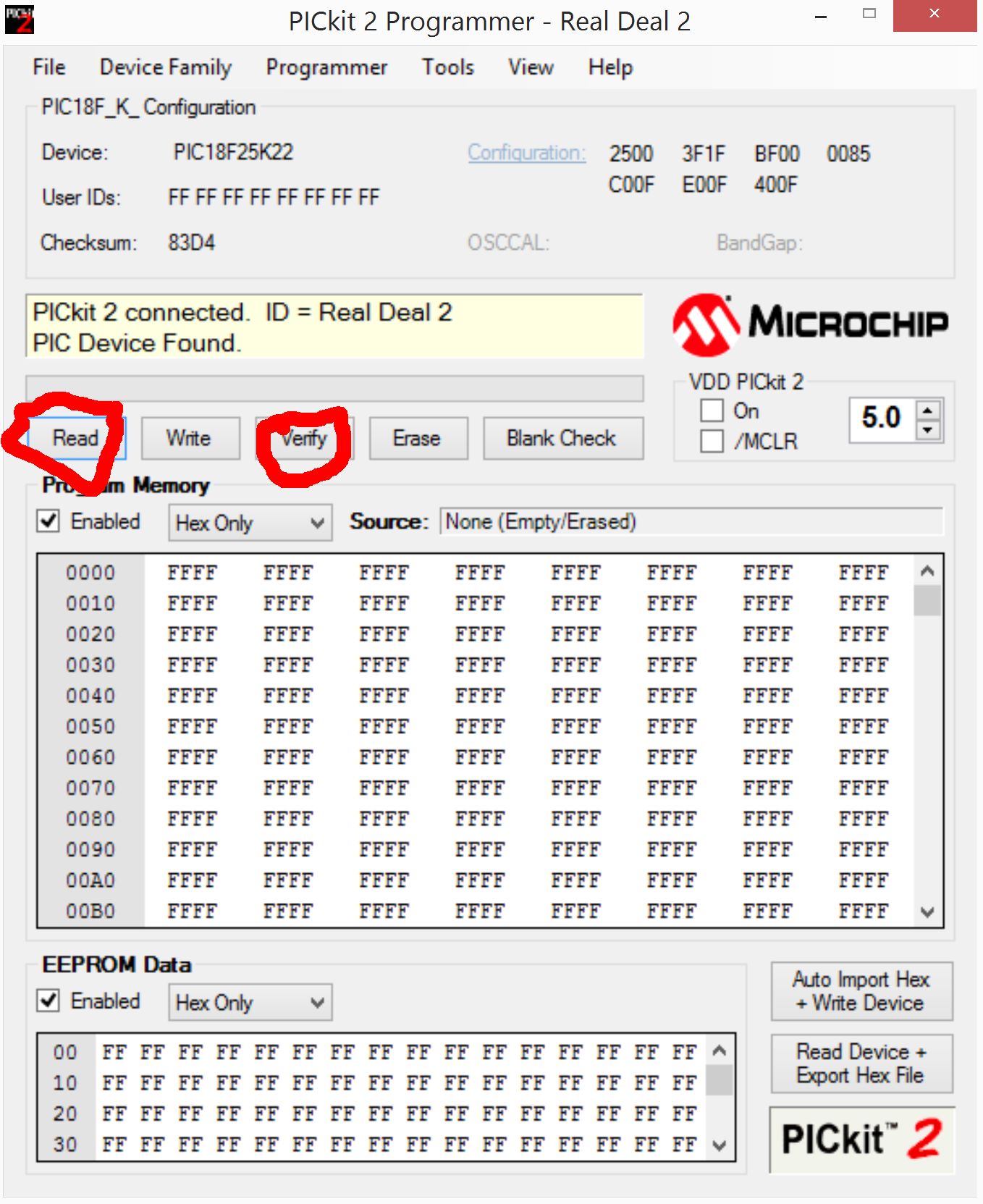Screen dimensions: 983x1204
Task: Open the Help menu
Action: (x=610, y=67)
